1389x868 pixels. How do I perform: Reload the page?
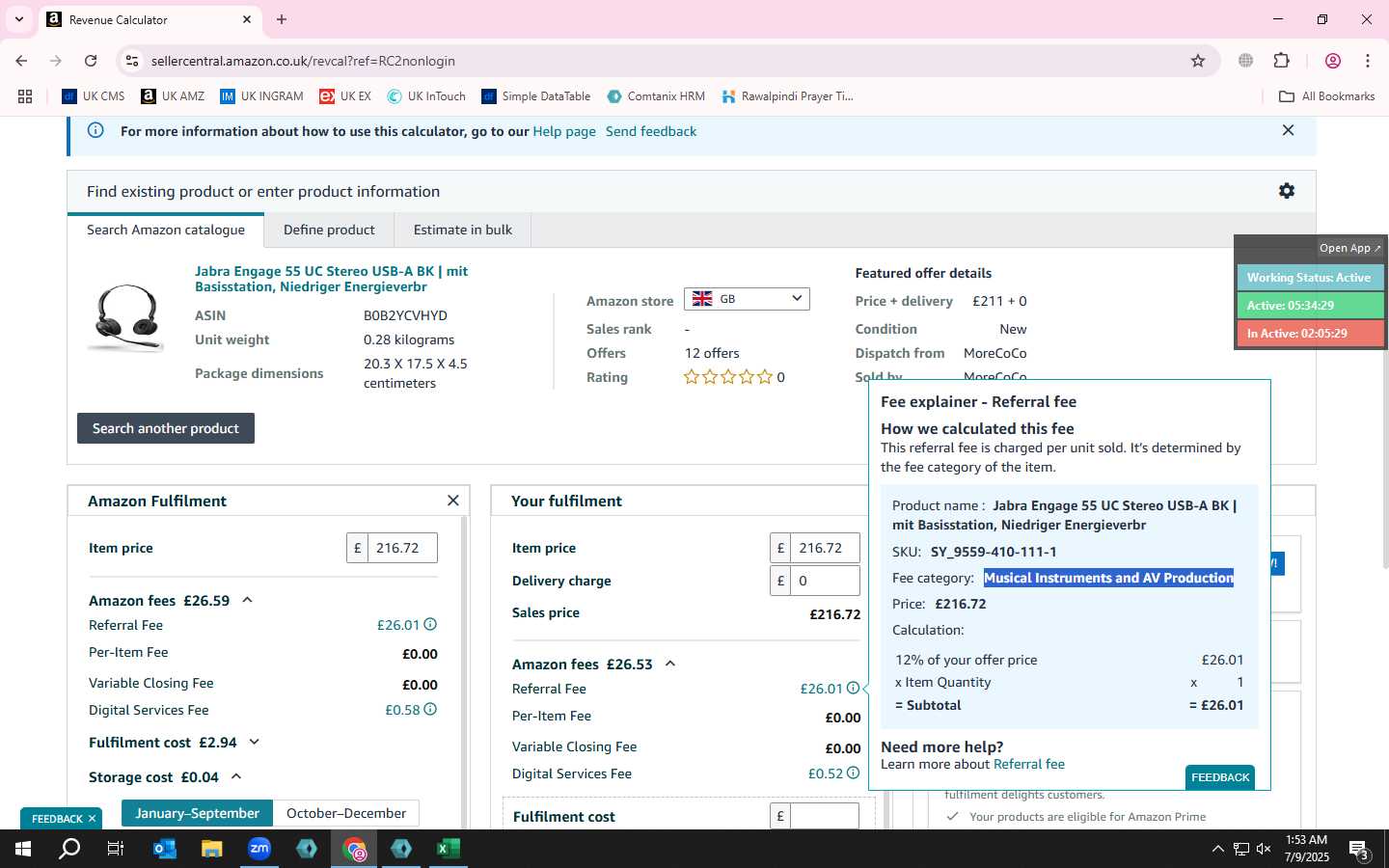click(91, 61)
